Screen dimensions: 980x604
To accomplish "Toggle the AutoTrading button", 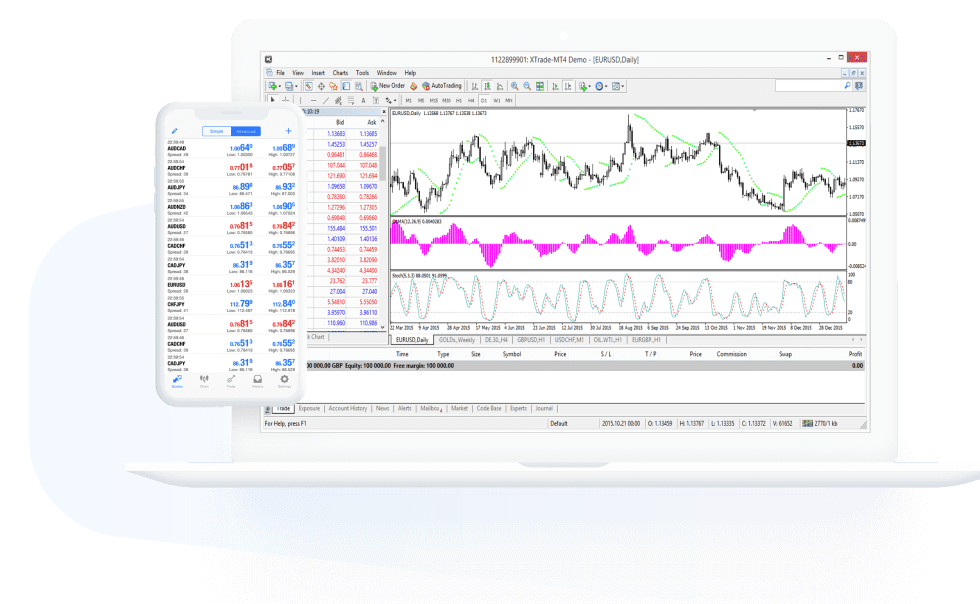I will [442, 86].
